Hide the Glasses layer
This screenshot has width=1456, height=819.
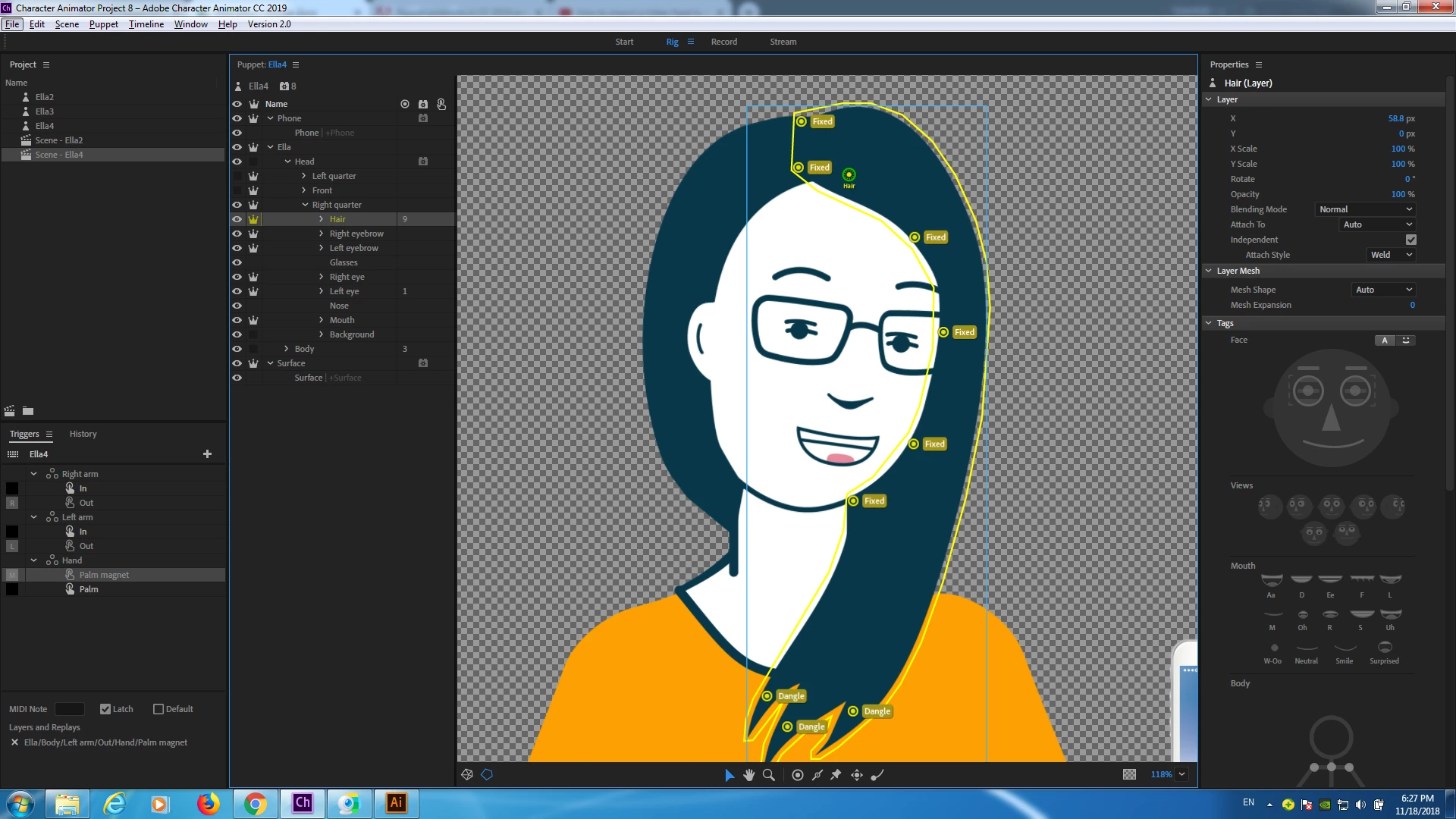point(237,262)
